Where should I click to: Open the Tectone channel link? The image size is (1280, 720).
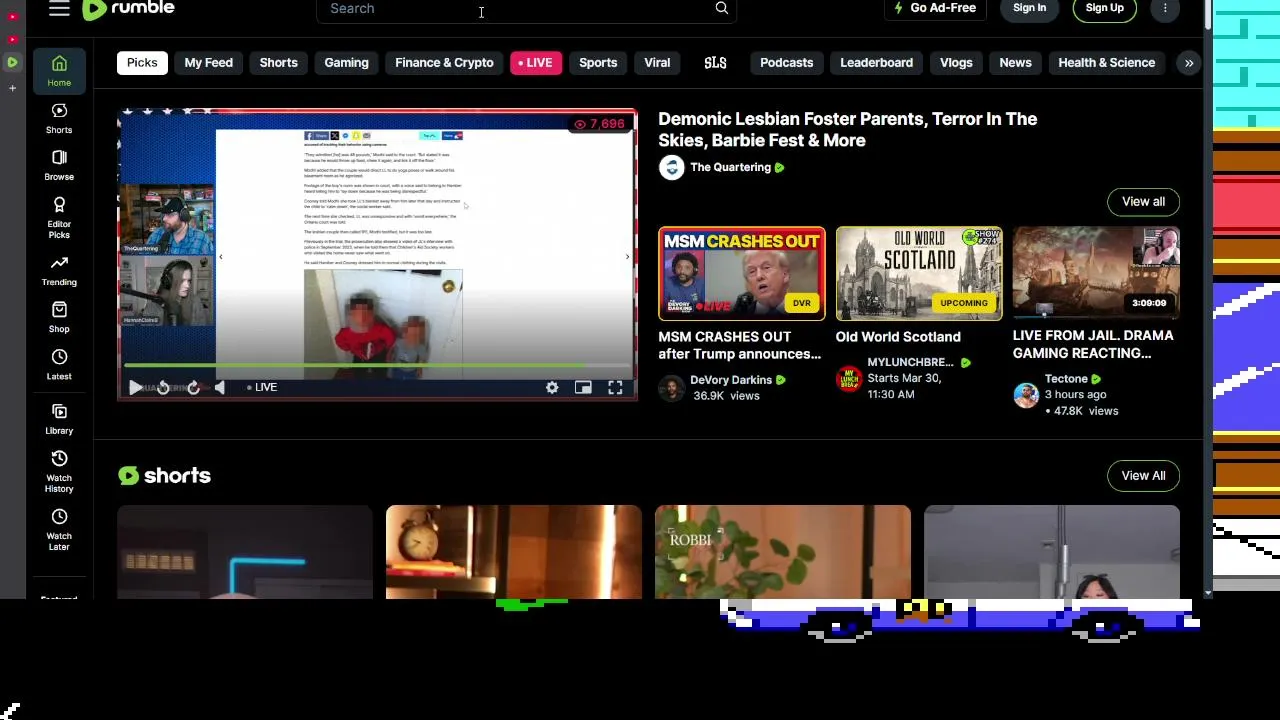point(1066,379)
